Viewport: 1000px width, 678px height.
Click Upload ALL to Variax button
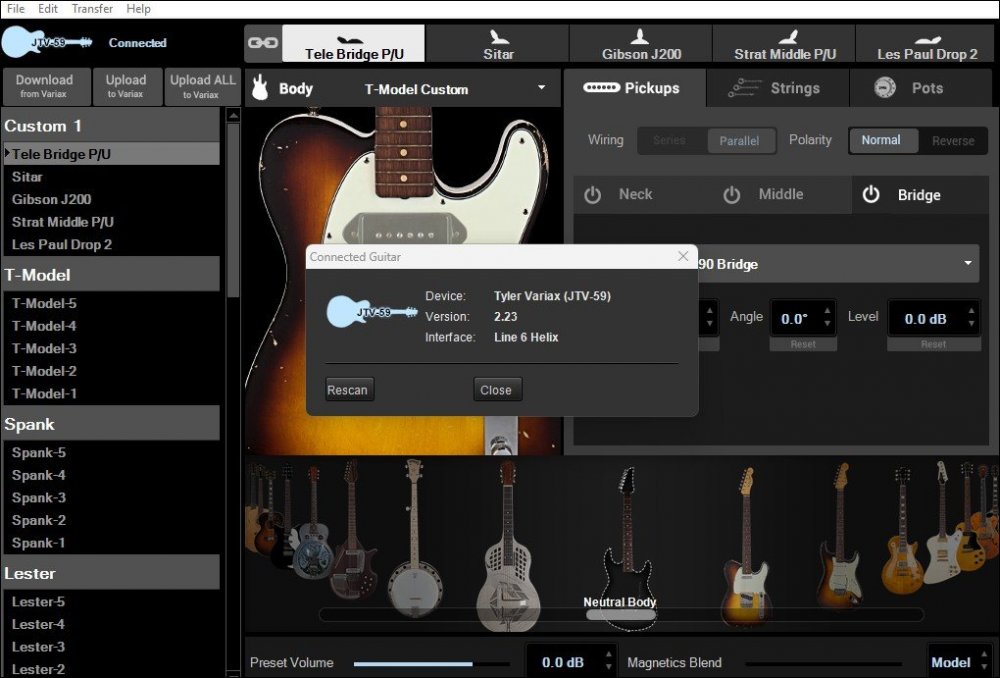tap(203, 87)
